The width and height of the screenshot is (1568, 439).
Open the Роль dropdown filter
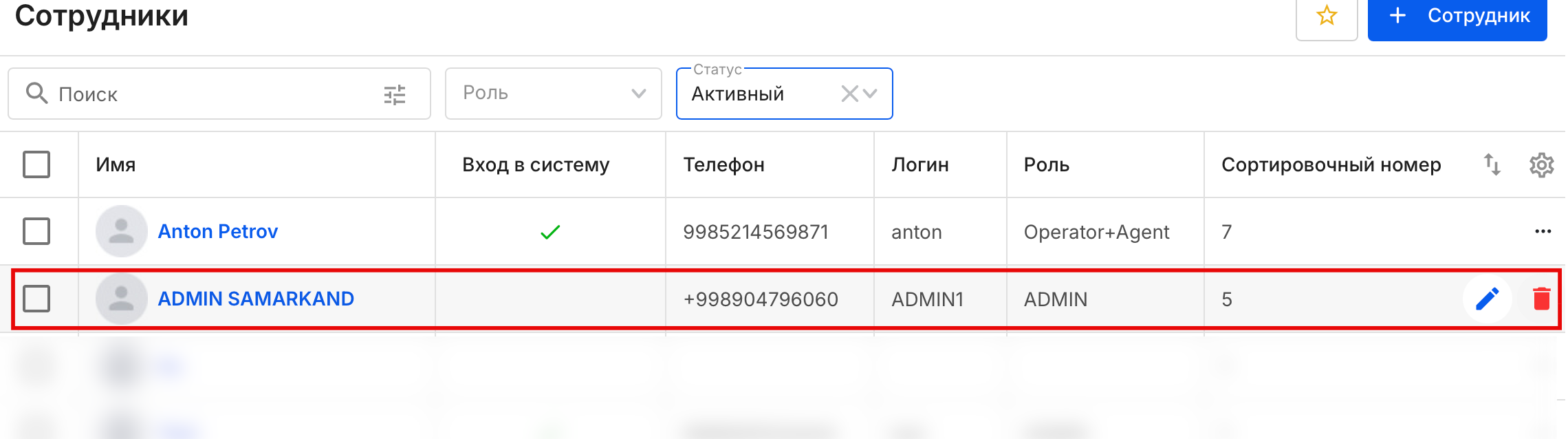click(x=553, y=94)
